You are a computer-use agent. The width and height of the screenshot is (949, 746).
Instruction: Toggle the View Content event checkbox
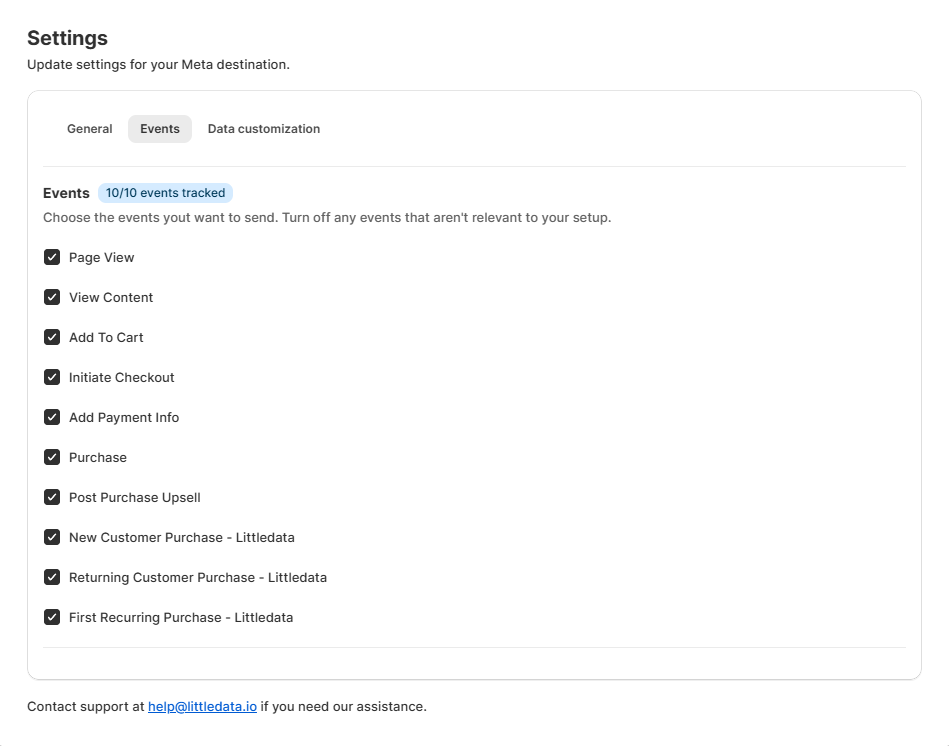[x=52, y=297]
